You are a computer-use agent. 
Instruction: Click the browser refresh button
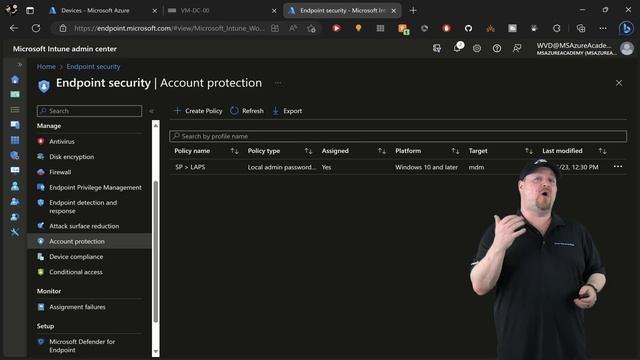point(36,28)
